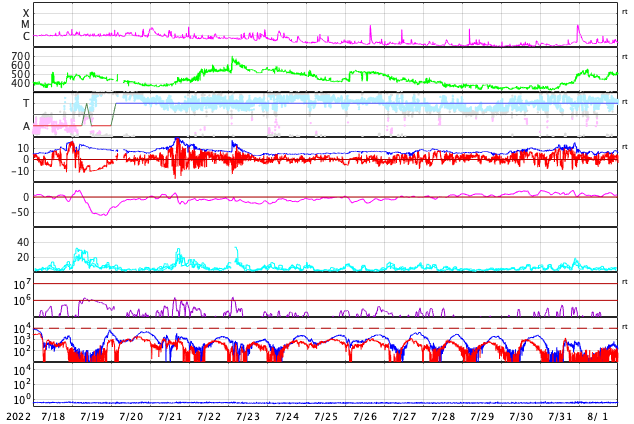Click the M flare class axis label
The image size is (634, 424).
(26, 25)
